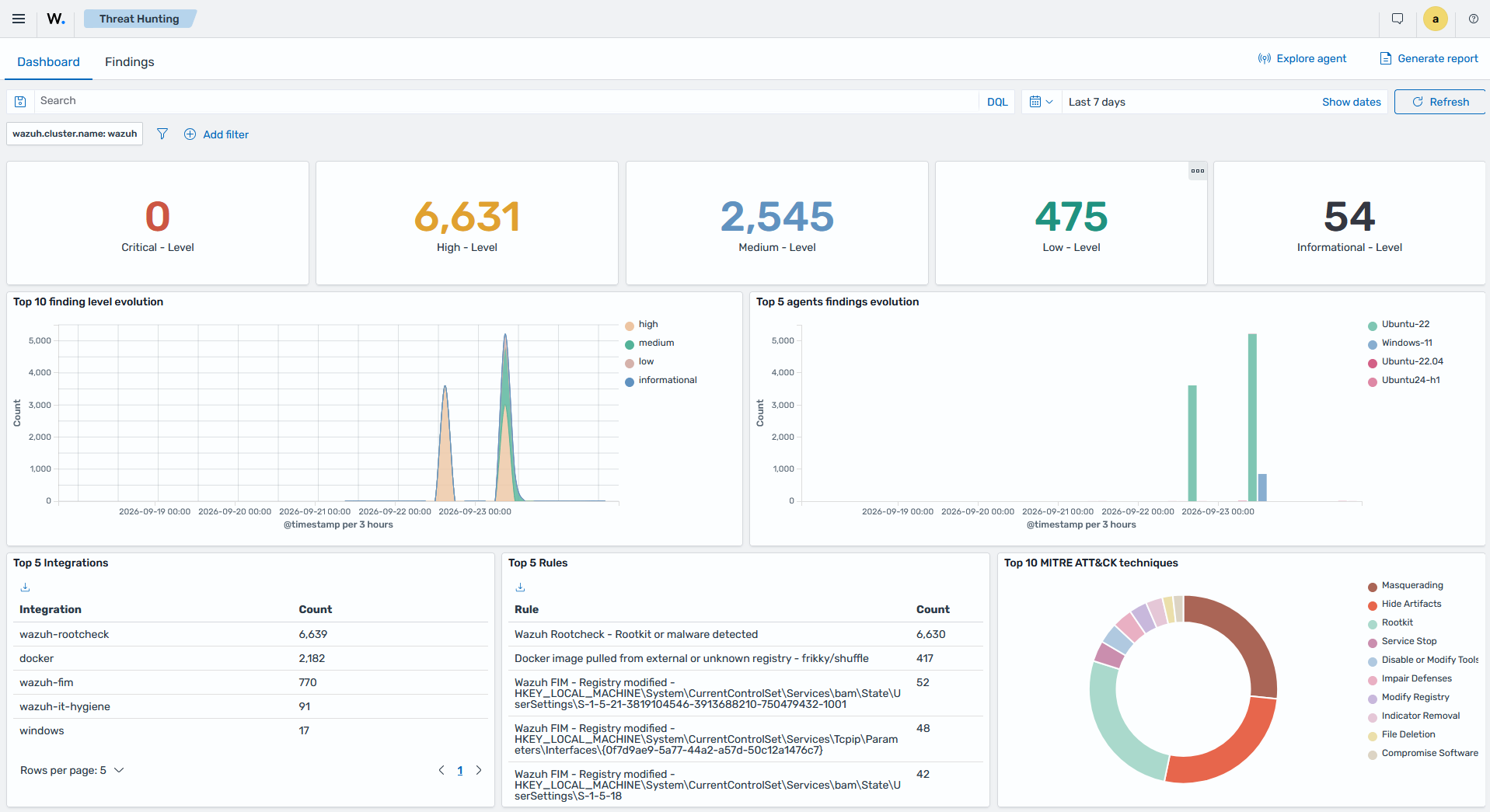Toggle Ubuntu-22 agent in legend
The image size is (1490, 812).
click(x=1398, y=324)
